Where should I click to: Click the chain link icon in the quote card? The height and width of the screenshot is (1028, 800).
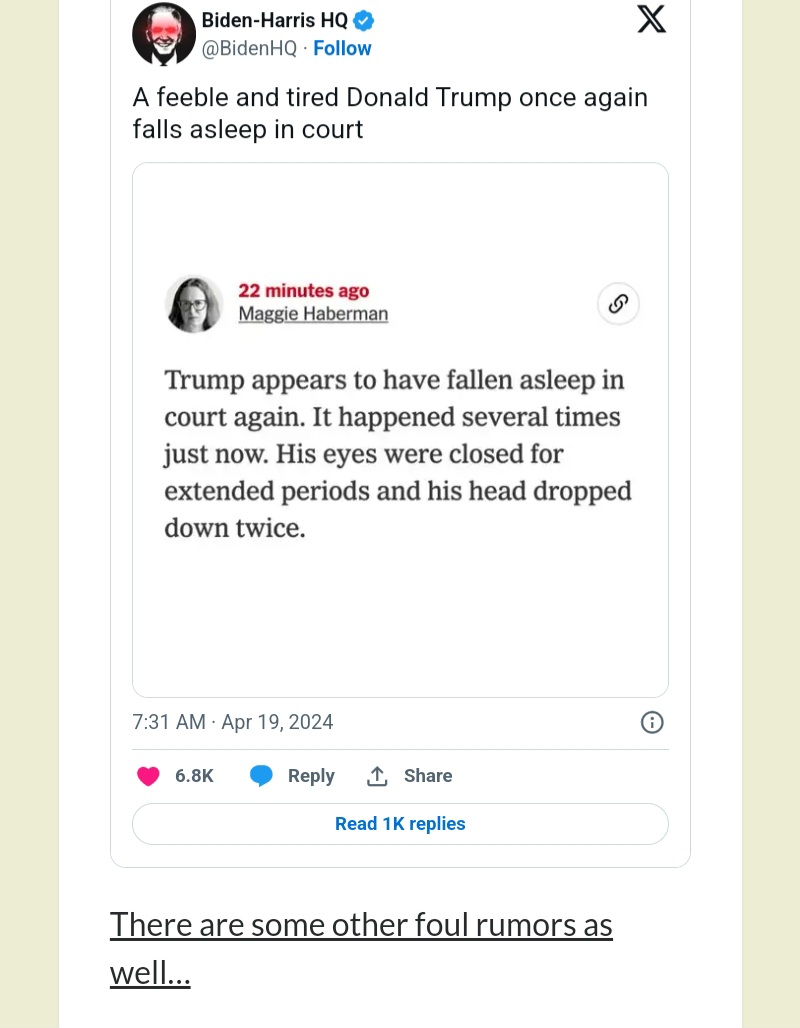pyautogui.click(x=618, y=304)
